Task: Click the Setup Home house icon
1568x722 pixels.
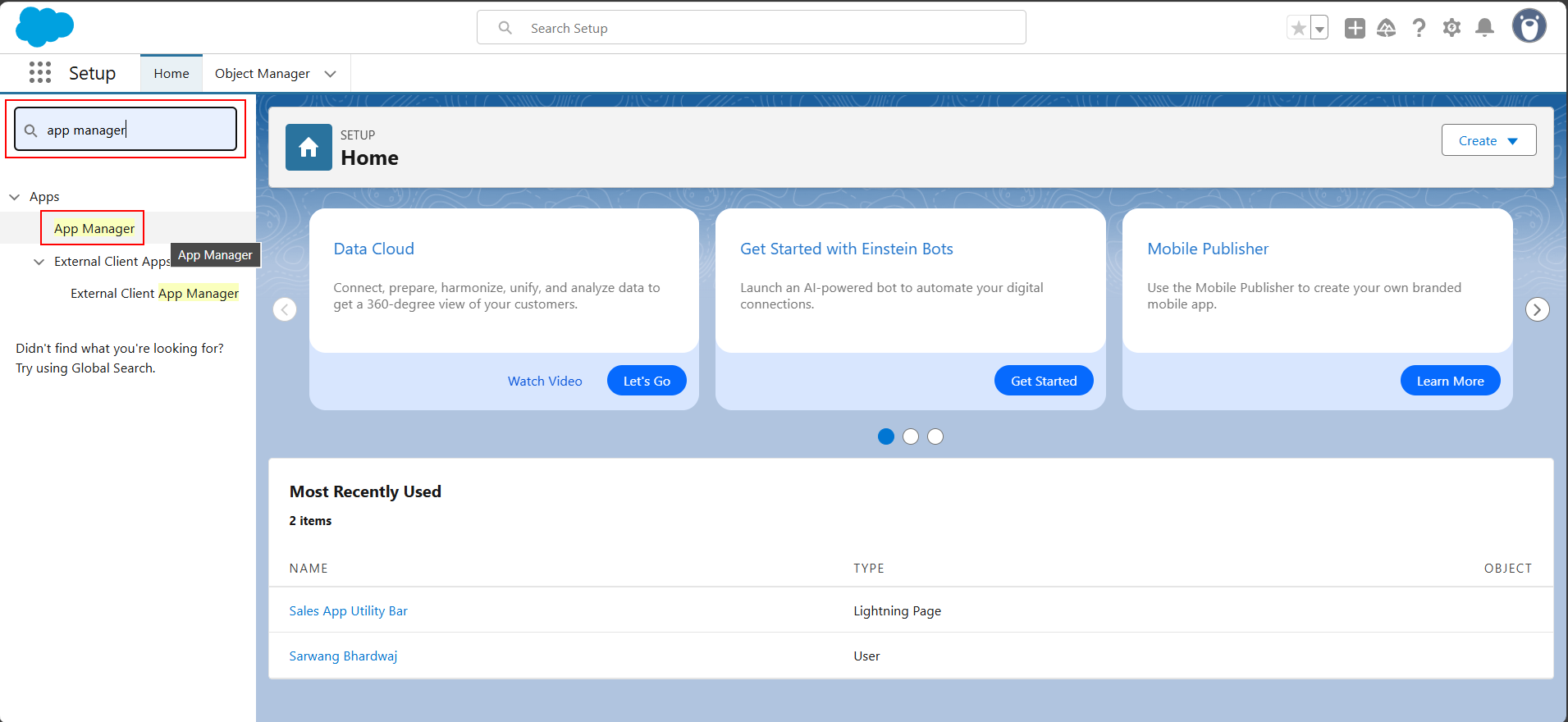Action: 309,148
